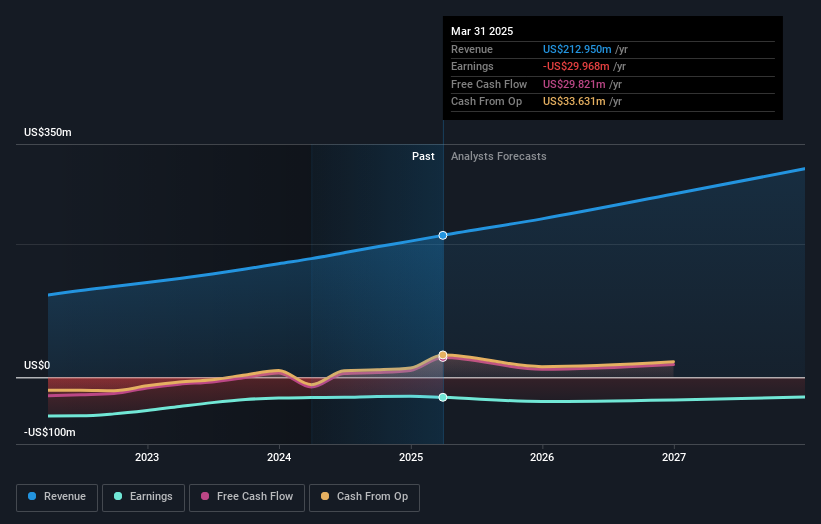This screenshot has height=524, width=821.
Task: Click the 2024 x-axis label
Action: (279, 457)
